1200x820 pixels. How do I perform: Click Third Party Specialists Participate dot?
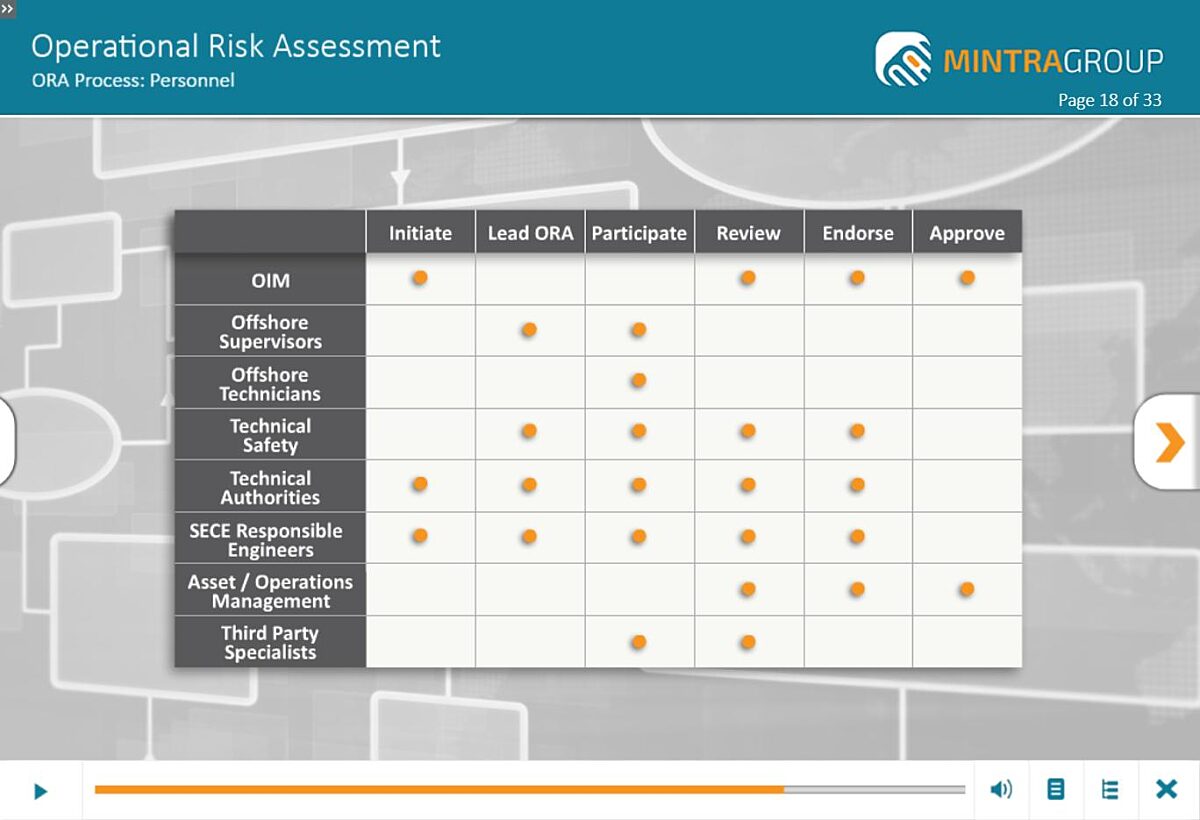tap(639, 641)
